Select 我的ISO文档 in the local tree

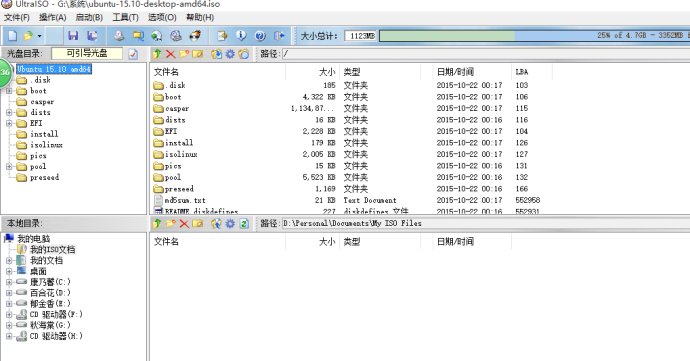pos(46,250)
